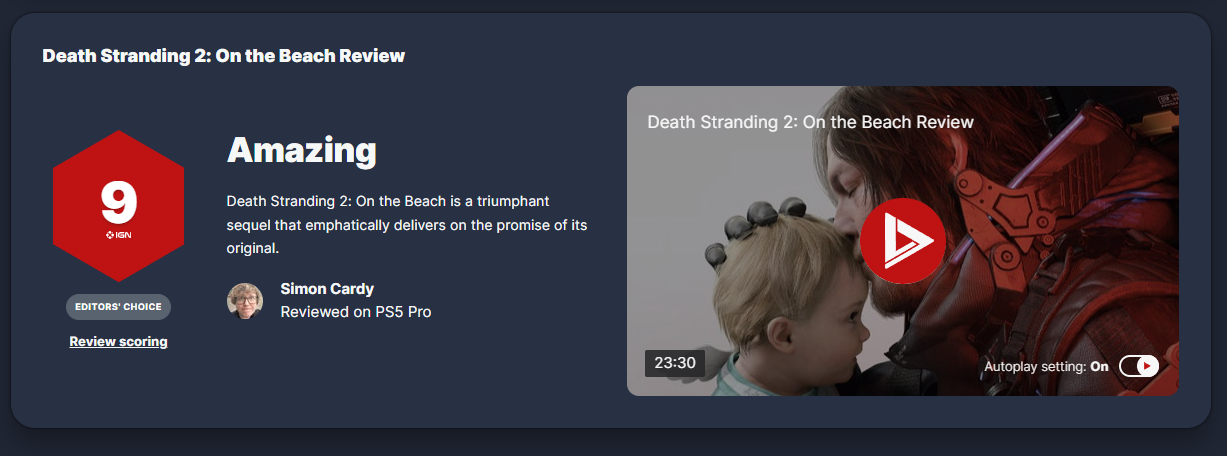
Task: Click the Reviewed on PS5 Pro text
Action: click(x=356, y=312)
